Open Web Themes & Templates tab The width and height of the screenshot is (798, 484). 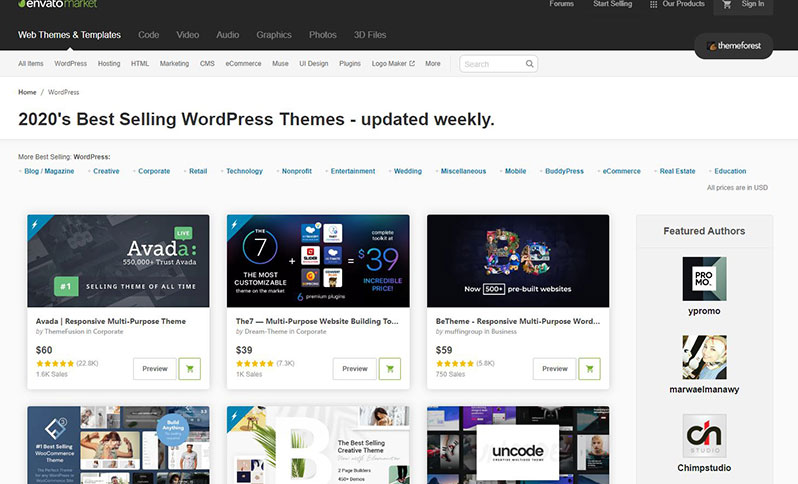click(69, 35)
